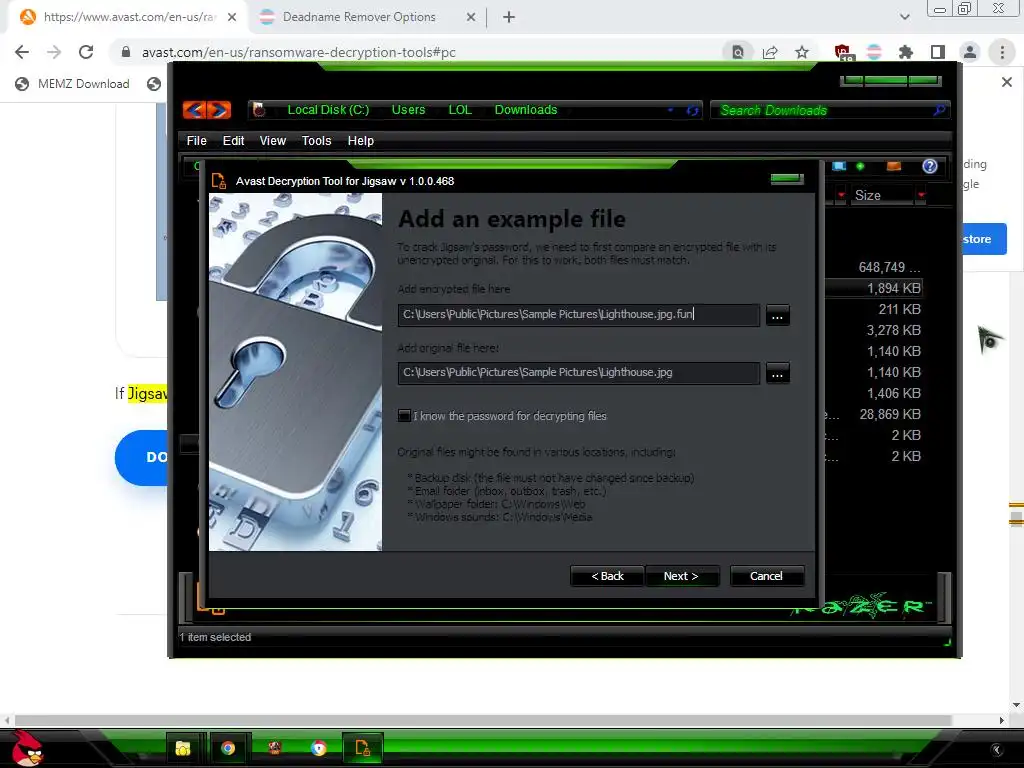
Task: Click the Back button in decryptor wizard
Action: click(607, 576)
